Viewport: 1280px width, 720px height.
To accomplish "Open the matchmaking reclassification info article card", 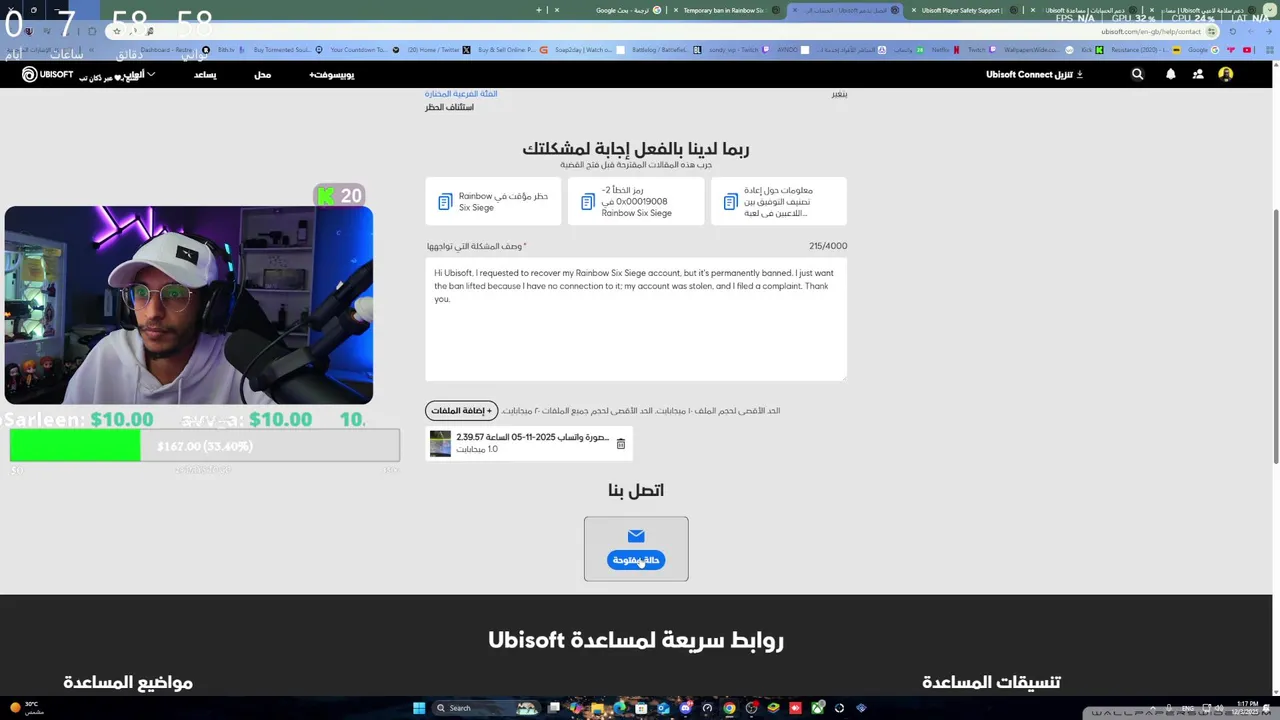I will (x=779, y=202).
